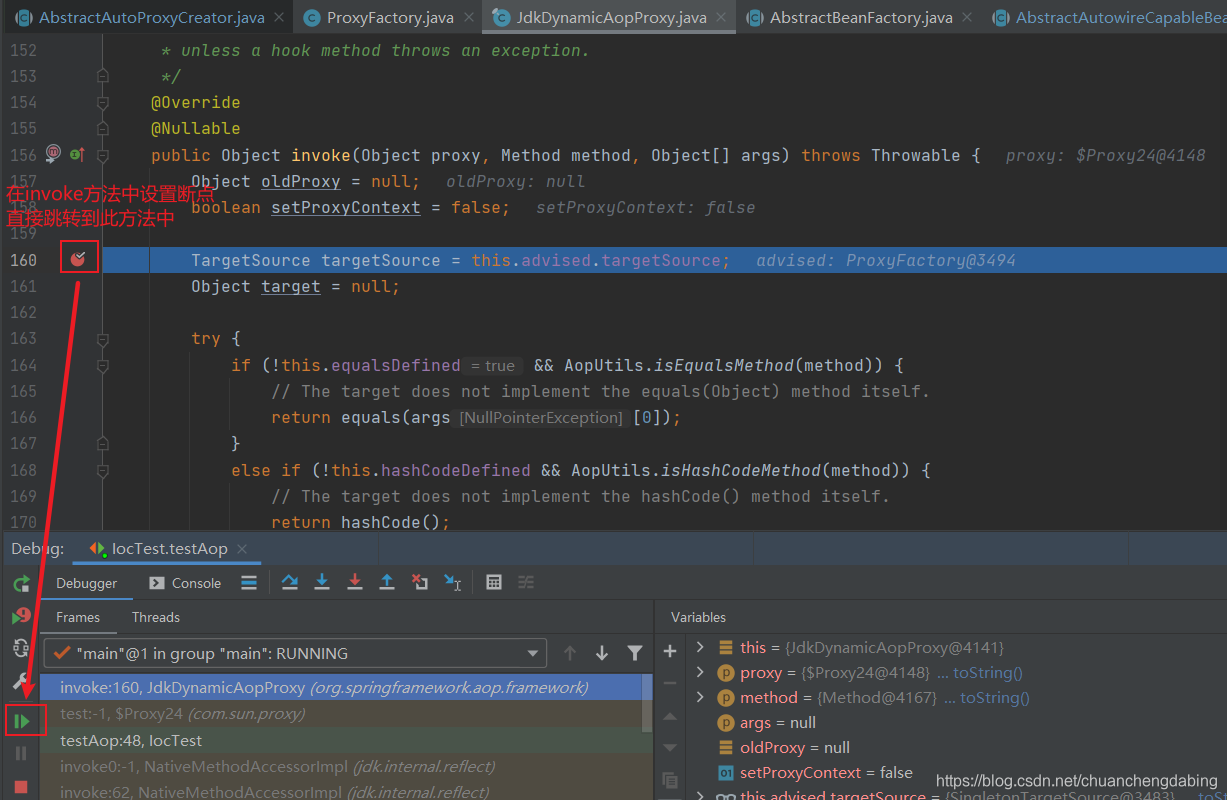Collapse comment fold marker at line 153
Viewport: 1227px width, 800px height.
[102, 76]
